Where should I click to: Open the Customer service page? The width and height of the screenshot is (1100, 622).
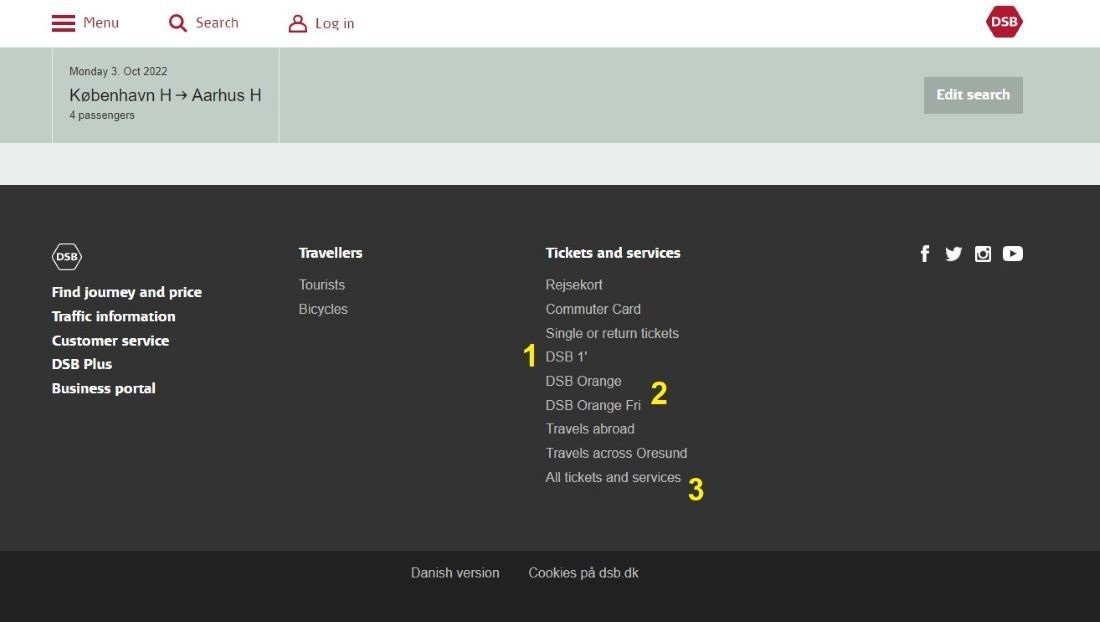pos(110,340)
